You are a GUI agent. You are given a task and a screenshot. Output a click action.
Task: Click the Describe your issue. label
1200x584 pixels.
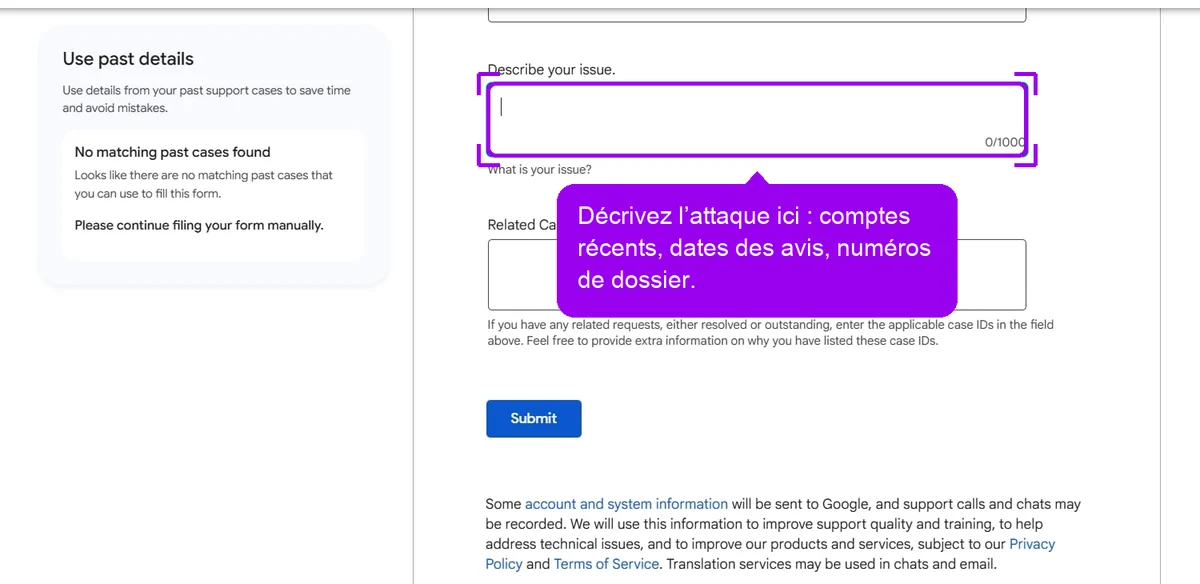(551, 70)
